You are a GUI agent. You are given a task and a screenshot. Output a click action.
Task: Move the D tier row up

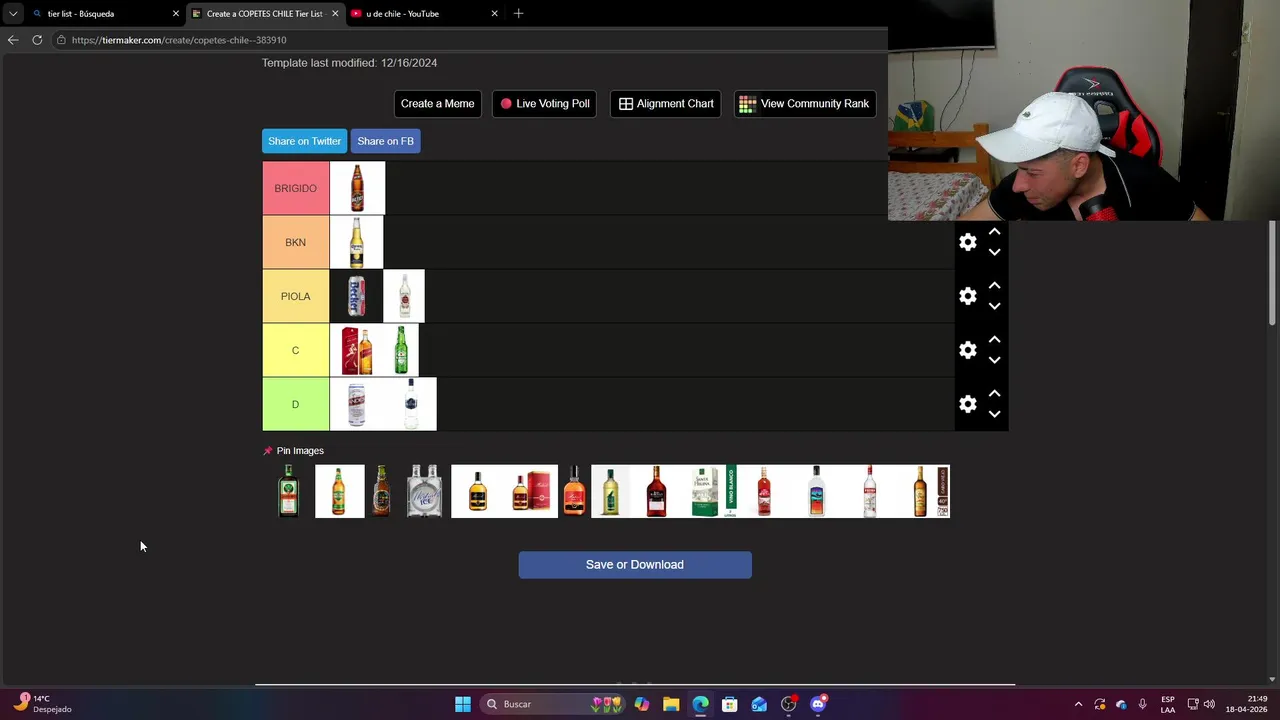click(x=994, y=393)
